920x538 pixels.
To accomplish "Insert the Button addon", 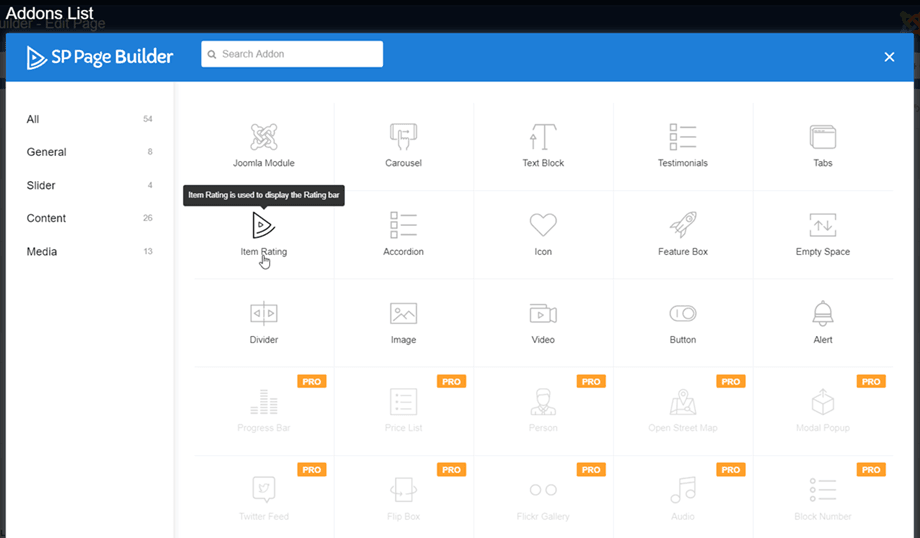I will (683, 313).
